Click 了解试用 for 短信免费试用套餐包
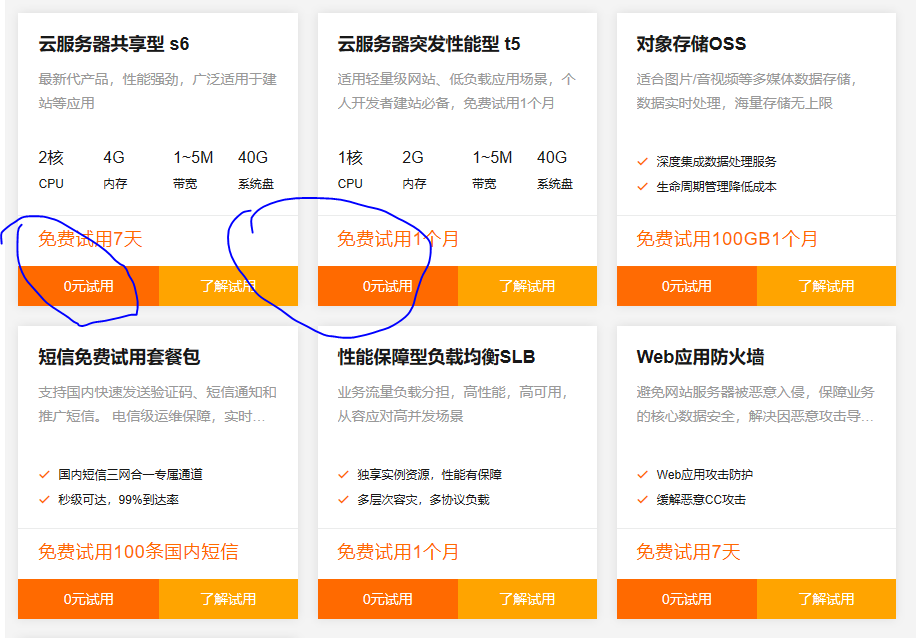The height and width of the screenshot is (638, 916). 228,599
